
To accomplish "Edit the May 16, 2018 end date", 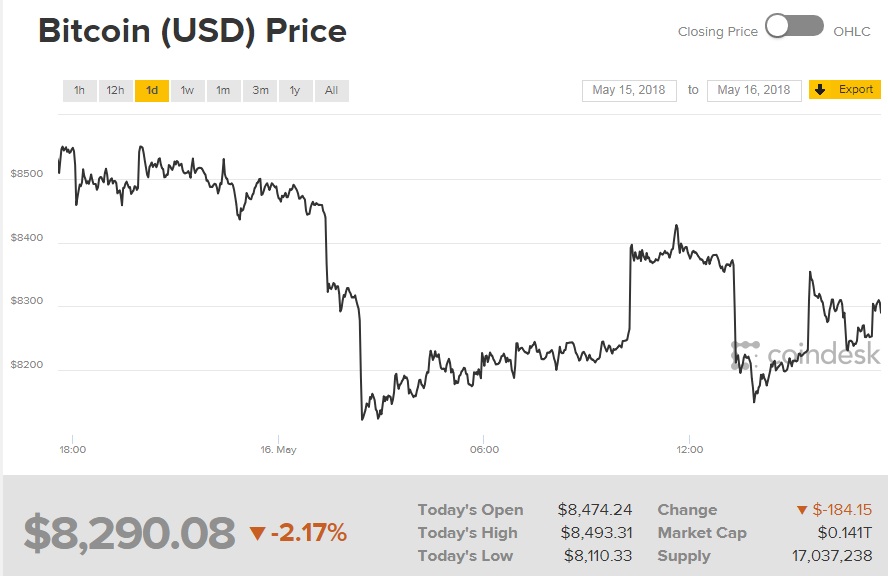I will [x=754, y=90].
